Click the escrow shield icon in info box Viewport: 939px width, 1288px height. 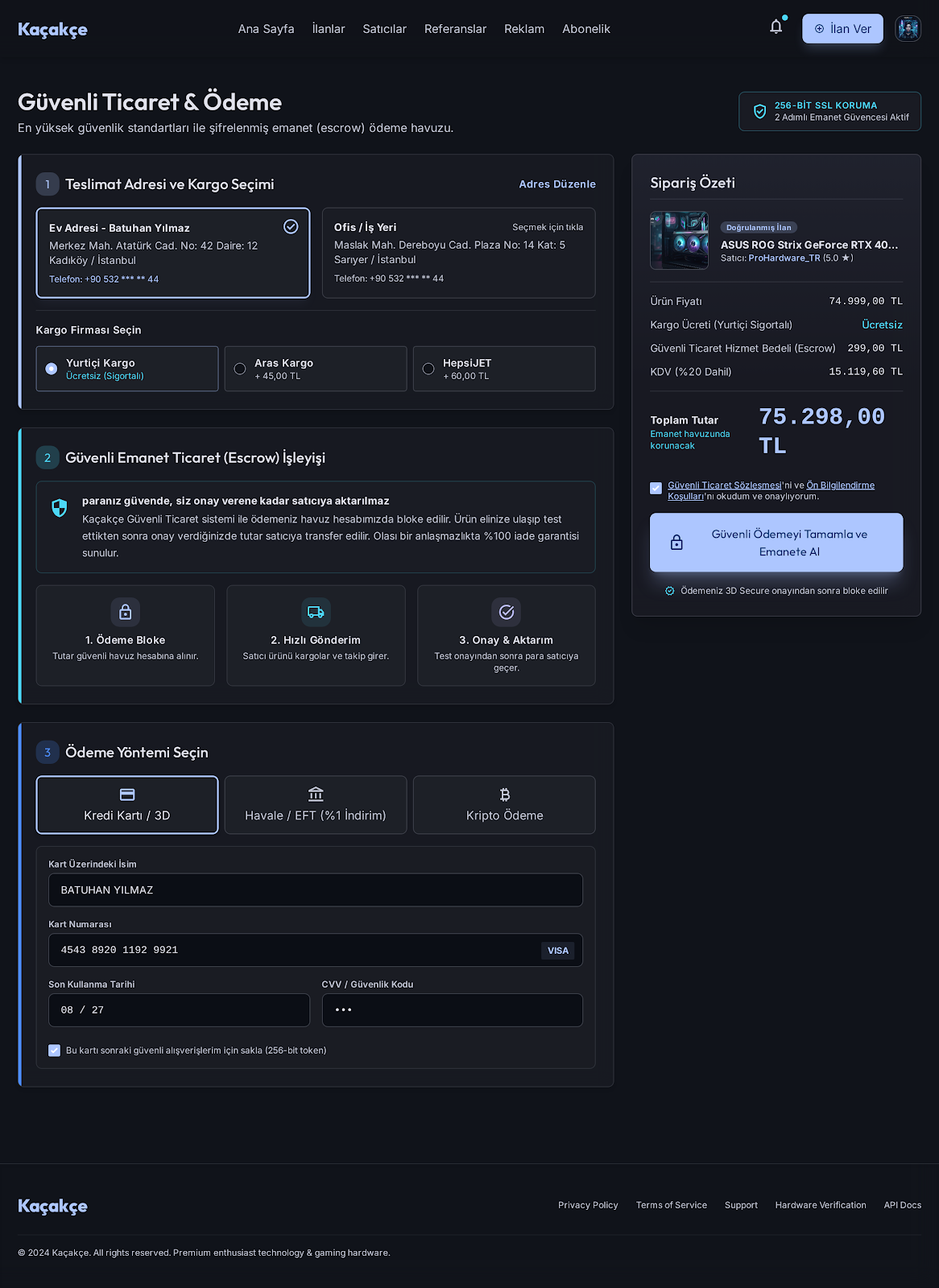coord(60,508)
